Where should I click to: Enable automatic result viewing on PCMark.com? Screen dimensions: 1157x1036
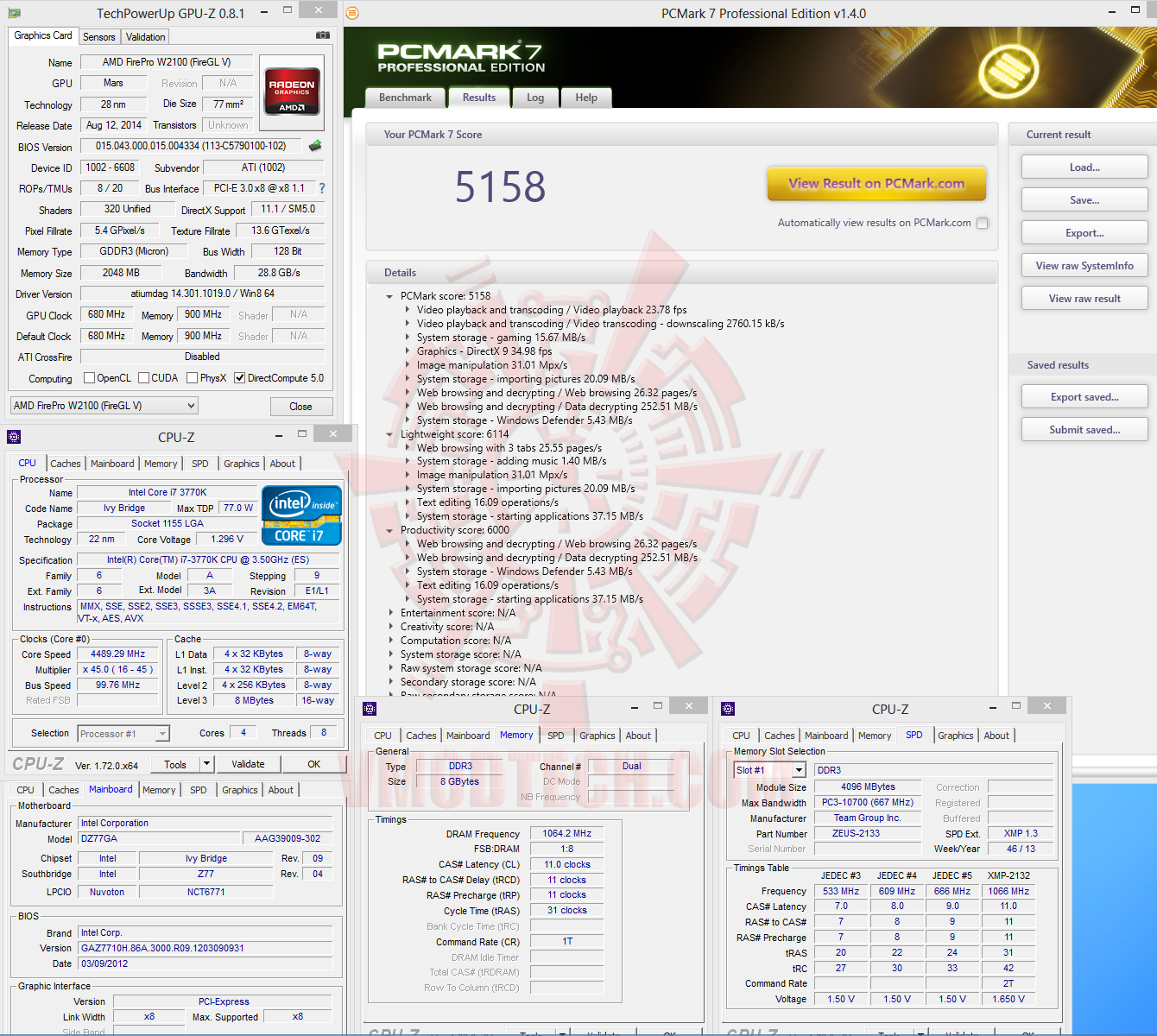pyautogui.click(x=982, y=223)
